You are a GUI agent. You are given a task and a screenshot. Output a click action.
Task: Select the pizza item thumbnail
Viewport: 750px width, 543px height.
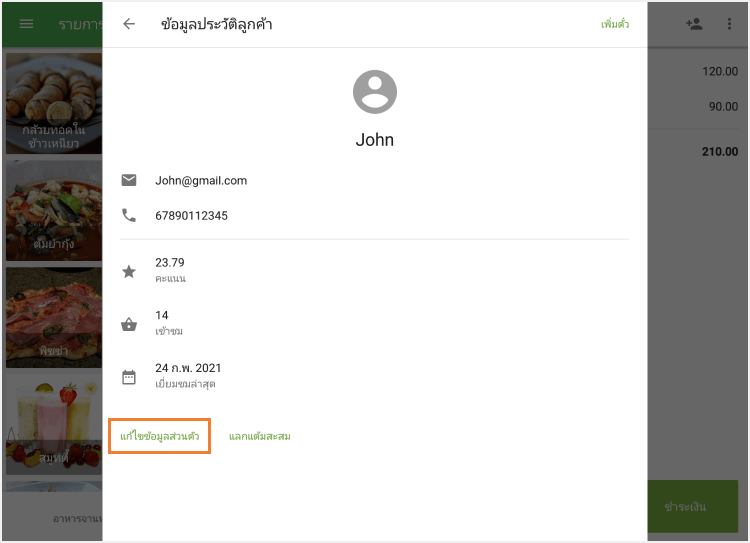54,318
